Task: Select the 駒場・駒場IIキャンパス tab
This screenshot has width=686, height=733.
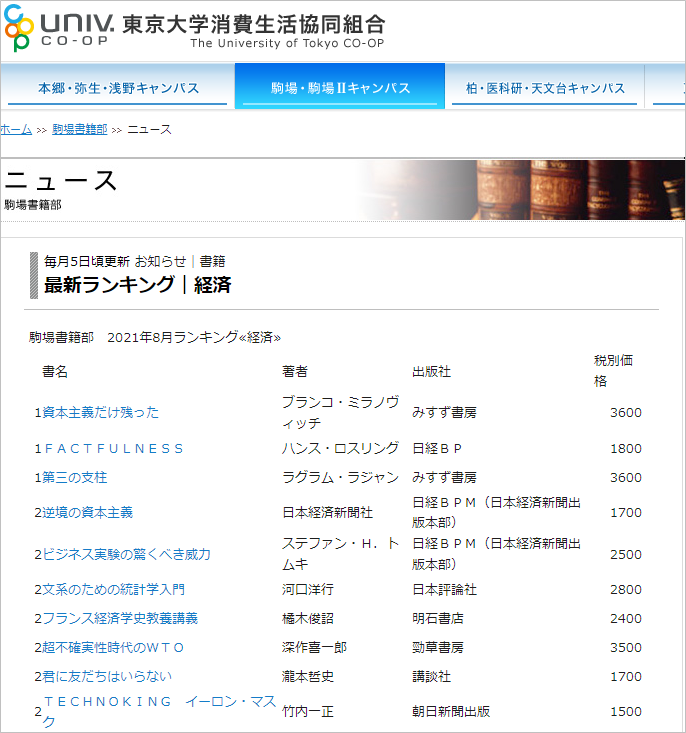Action: click(x=340, y=88)
